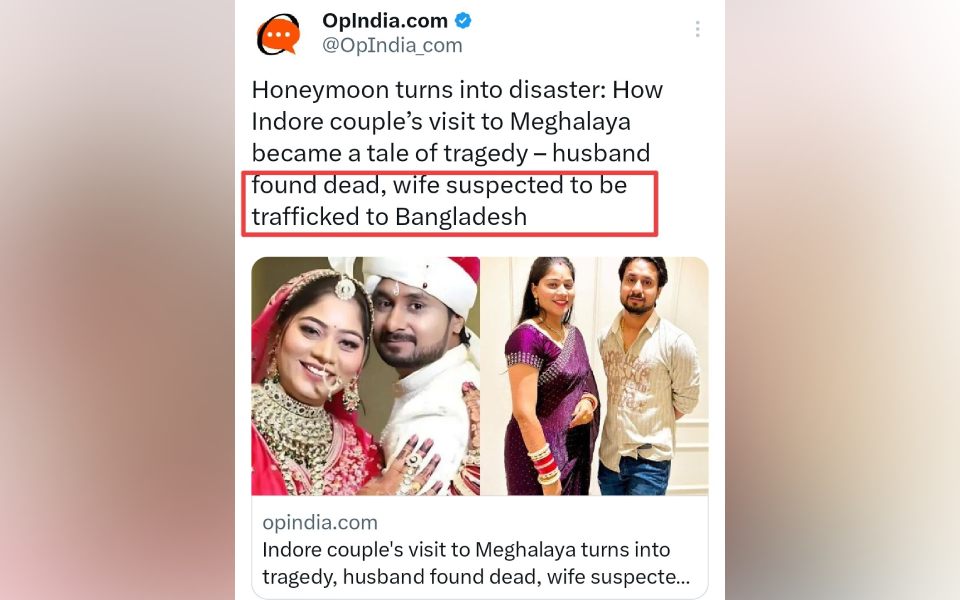
Task: Select the 'trafficked to Bangladesh' highlighted text
Action: point(389,217)
